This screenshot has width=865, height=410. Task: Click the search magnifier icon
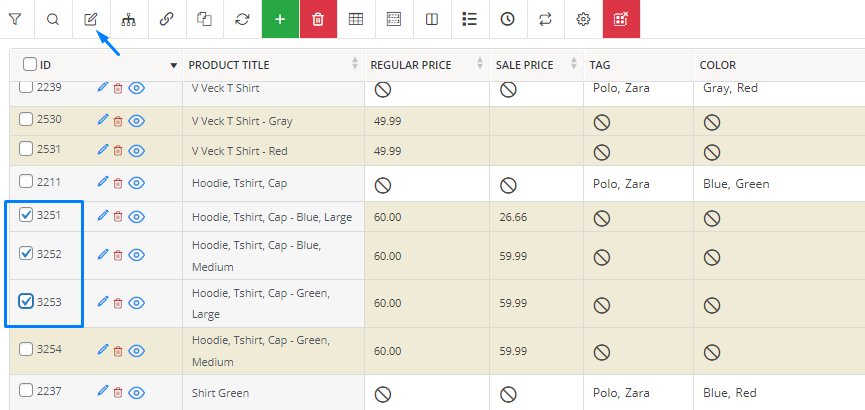[53, 19]
